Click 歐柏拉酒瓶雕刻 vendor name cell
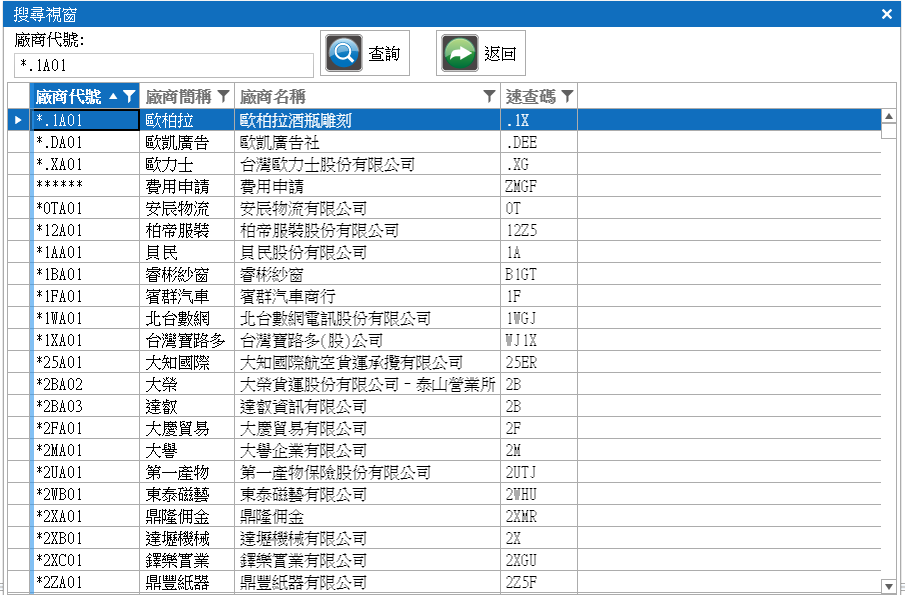 (368, 120)
